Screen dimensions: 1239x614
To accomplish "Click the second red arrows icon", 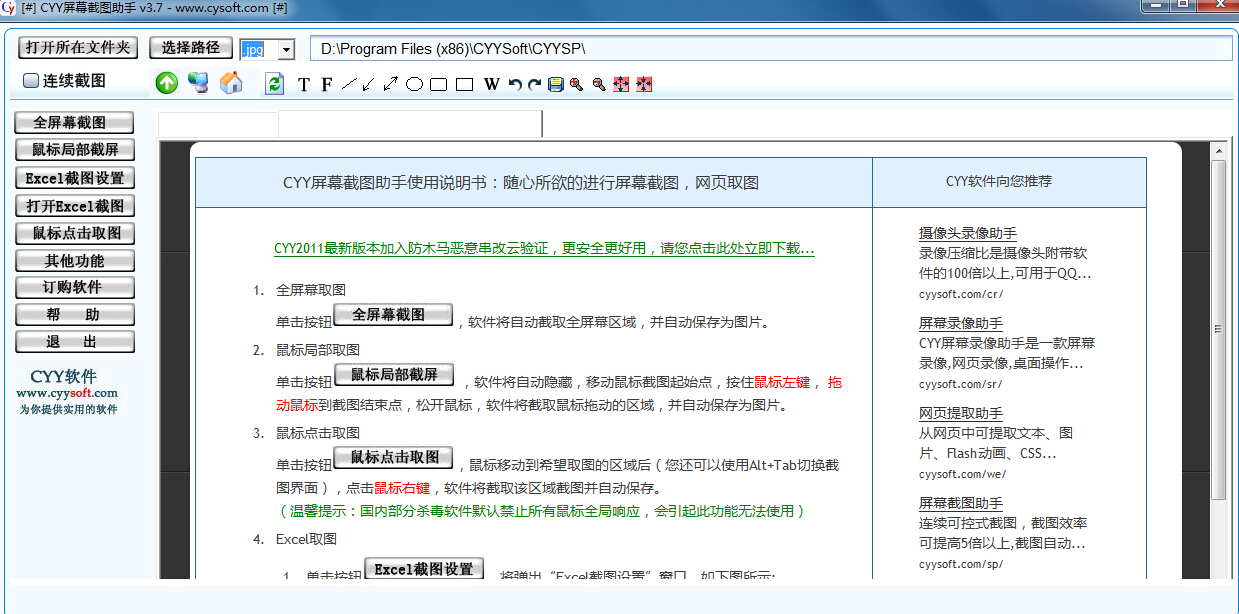I will (x=644, y=85).
